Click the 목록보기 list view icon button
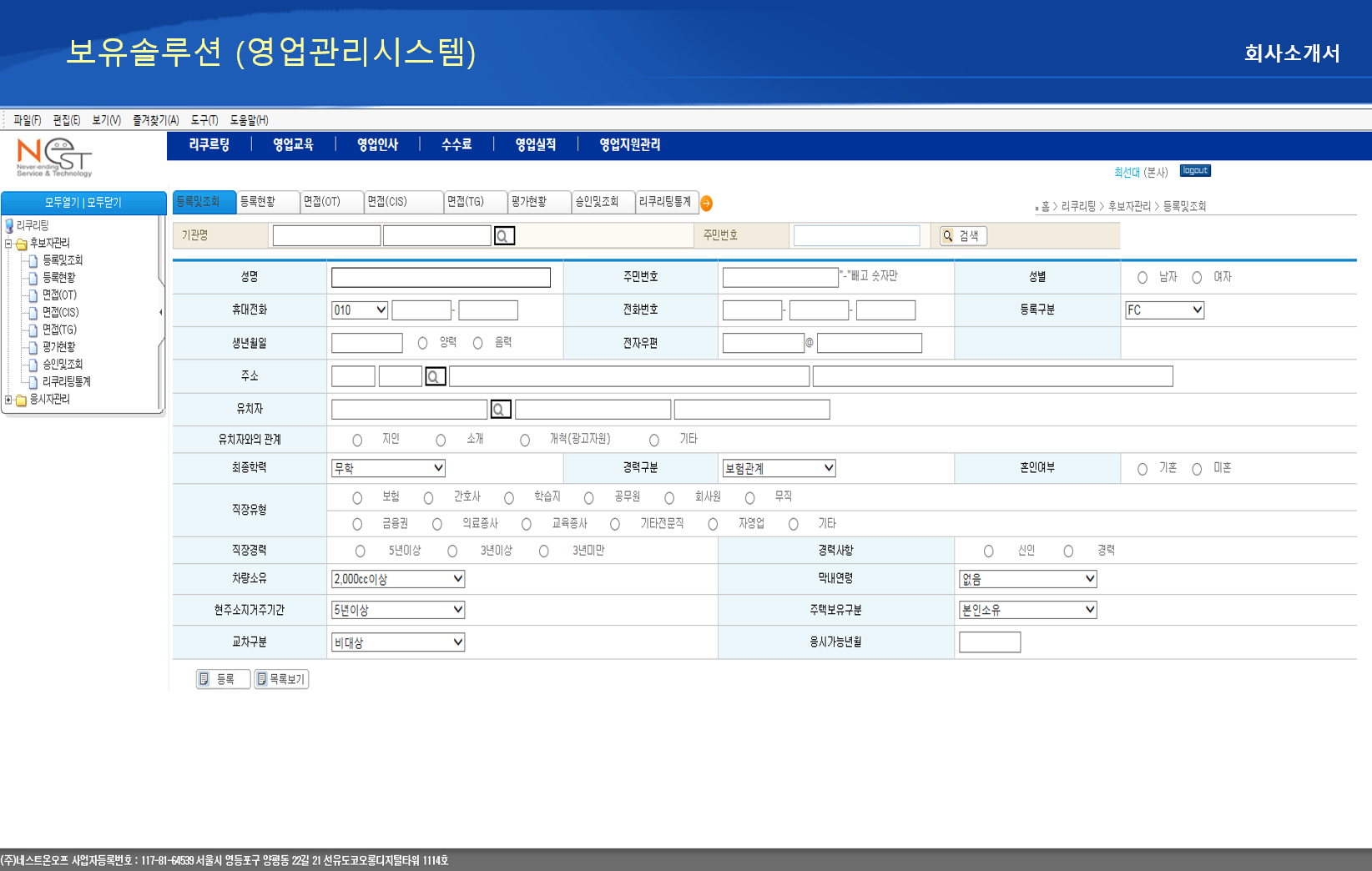 point(281,679)
